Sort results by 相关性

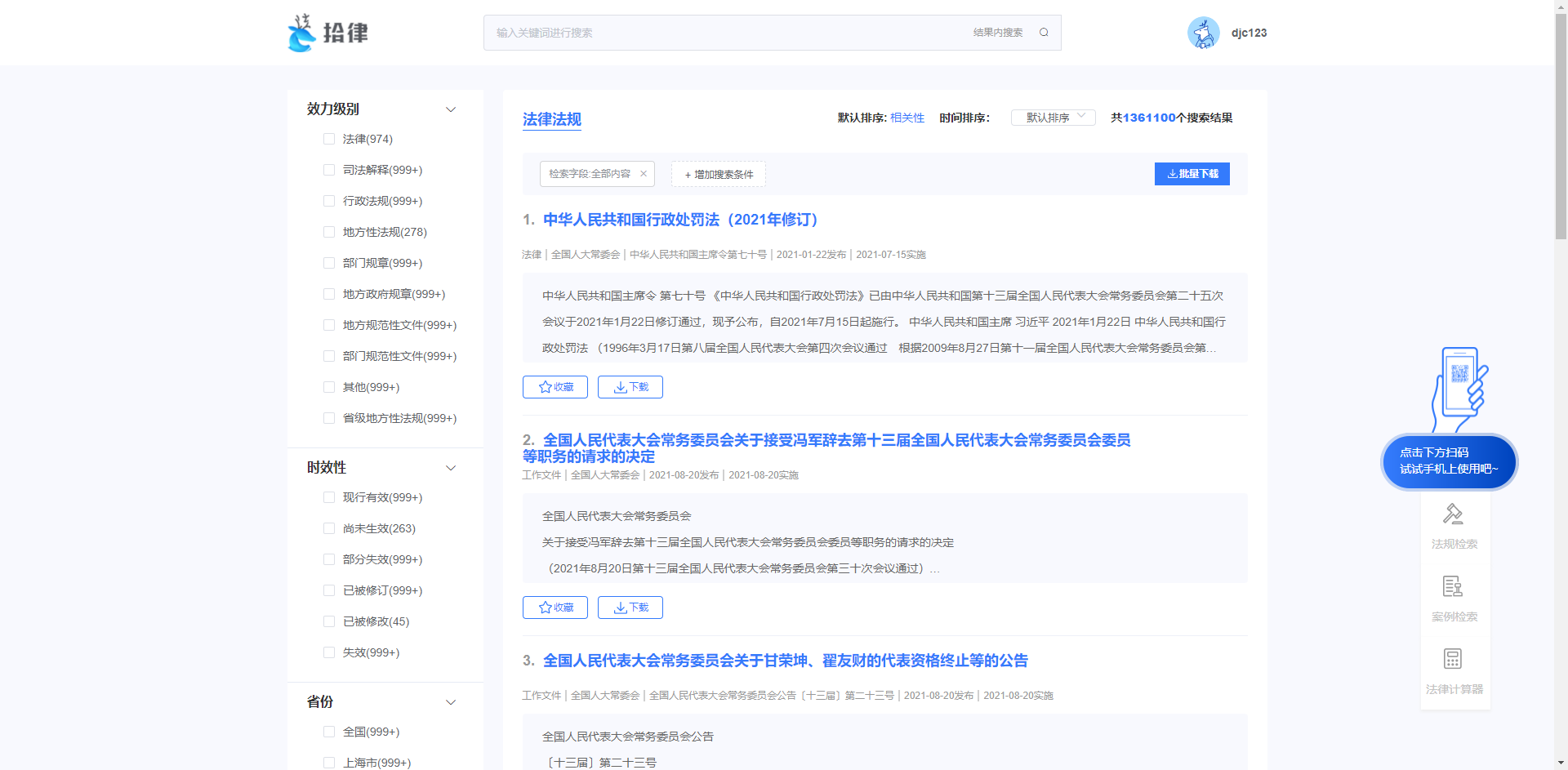click(906, 118)
